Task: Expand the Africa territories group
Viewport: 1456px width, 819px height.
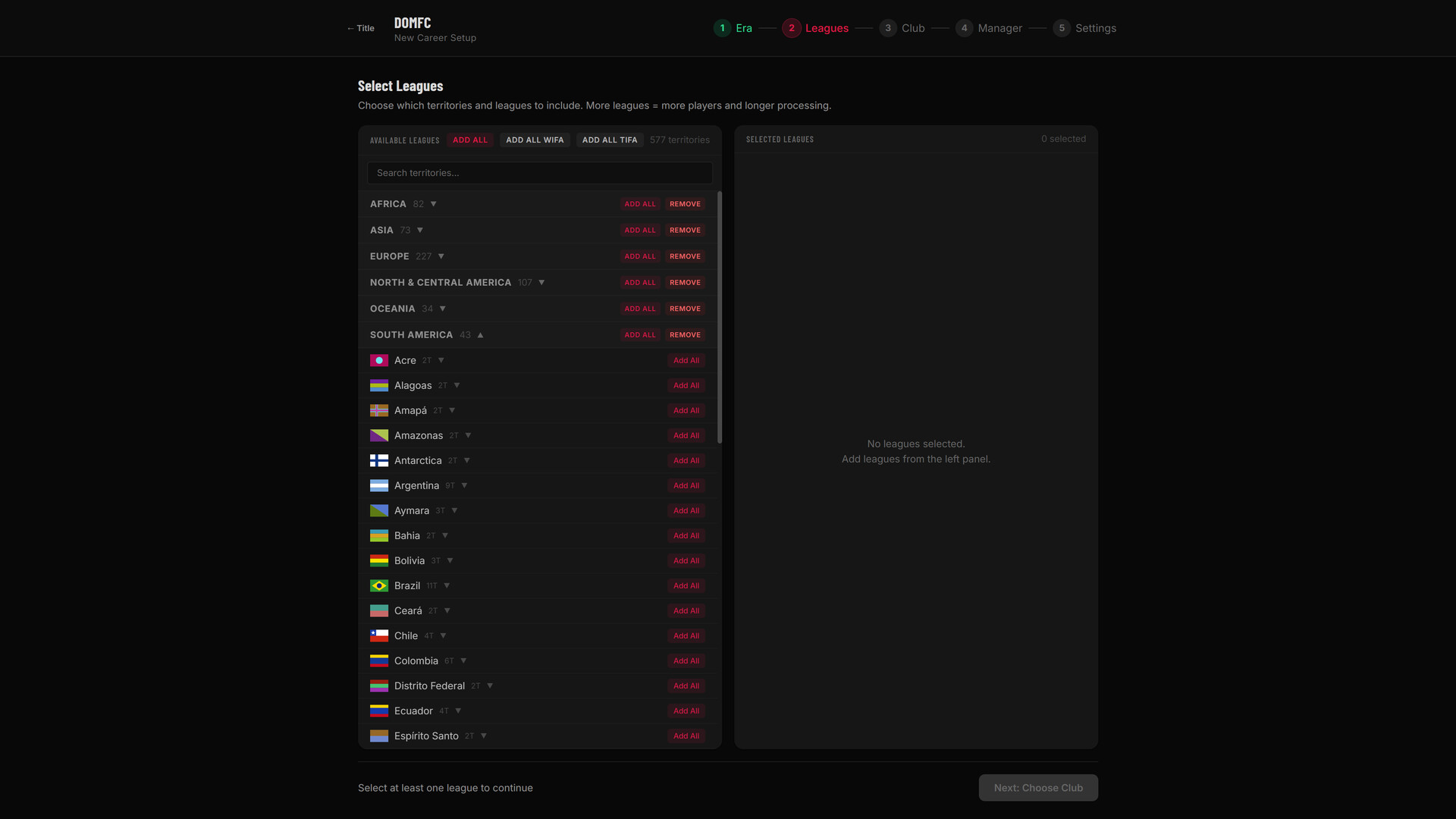Action: point(433,204)
